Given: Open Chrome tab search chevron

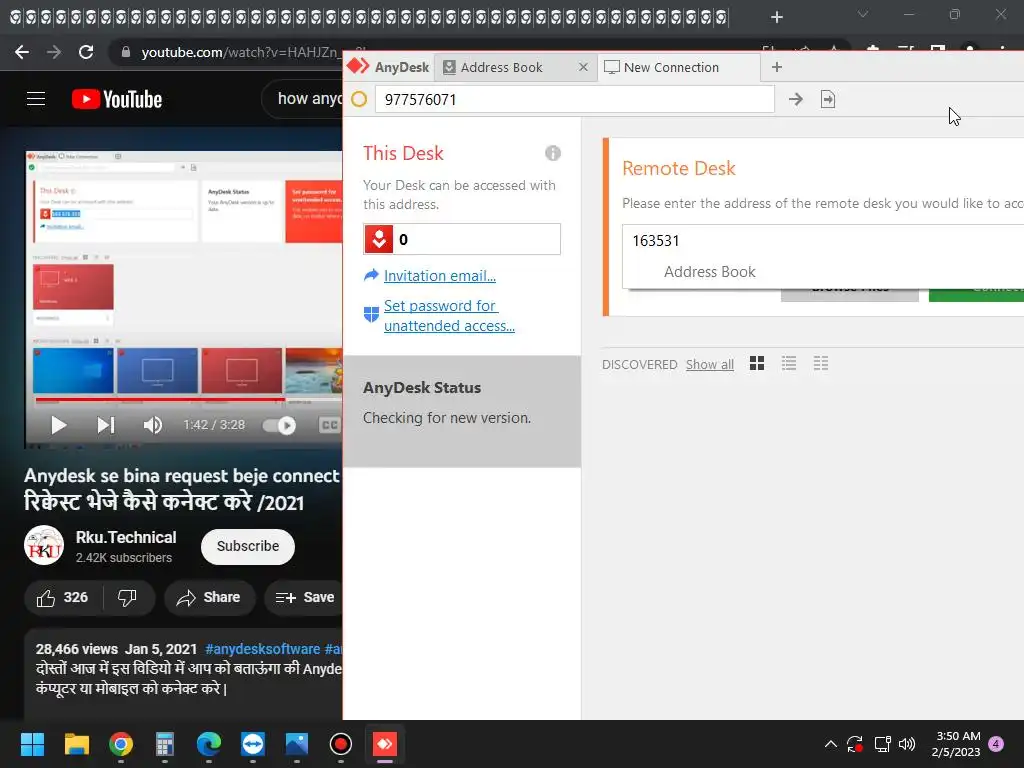Looking at the screenshot, I should coord(863,14).
